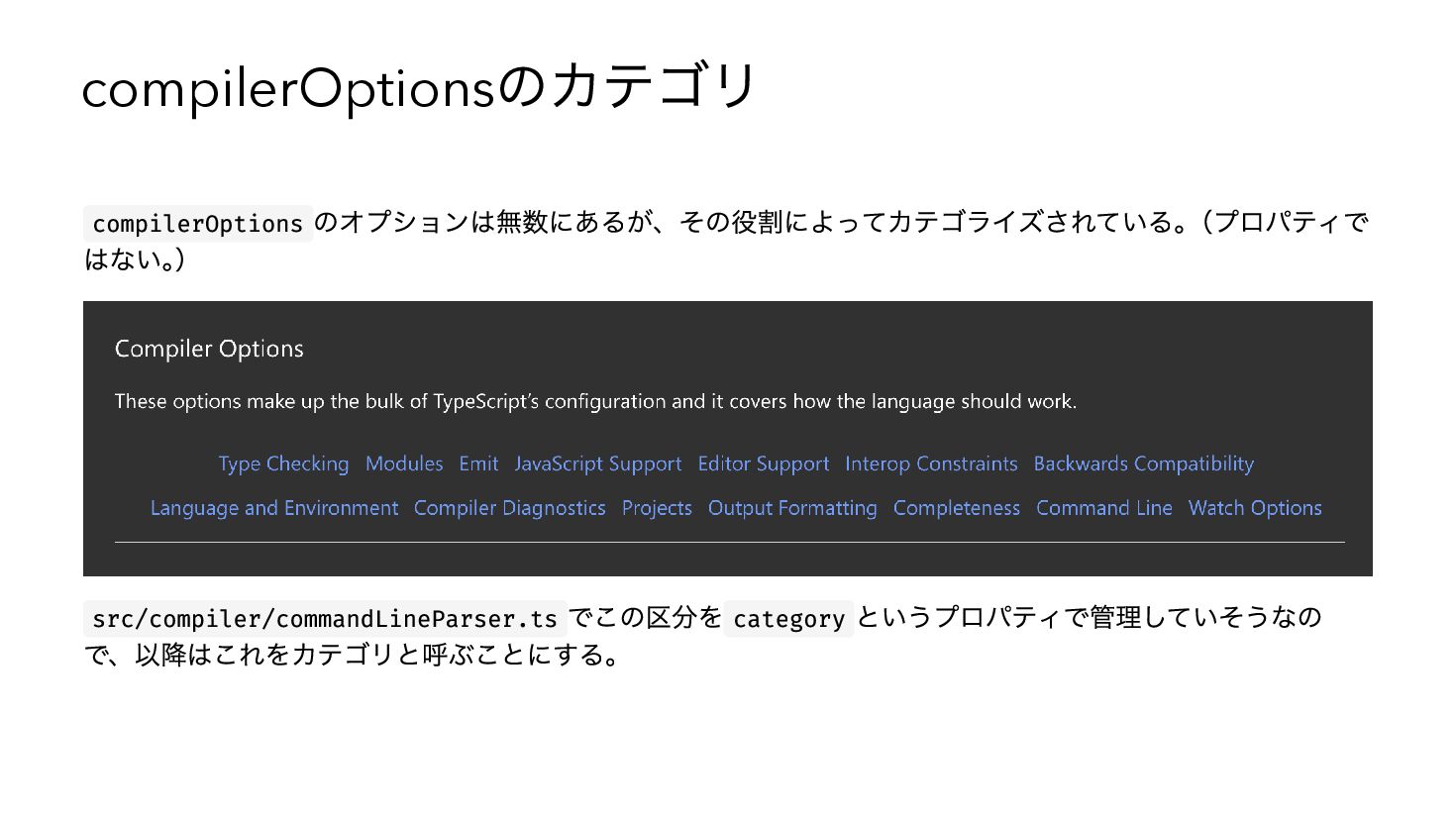The width and height of the screenshot is (1456, 820).
Task: Open Language and Environment link
Action: pos(274,509)
